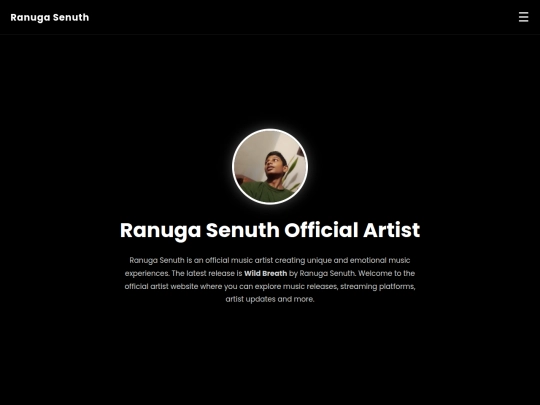
Task: Open the hamburger navigation menu
Action: click(x=523, y=17)
